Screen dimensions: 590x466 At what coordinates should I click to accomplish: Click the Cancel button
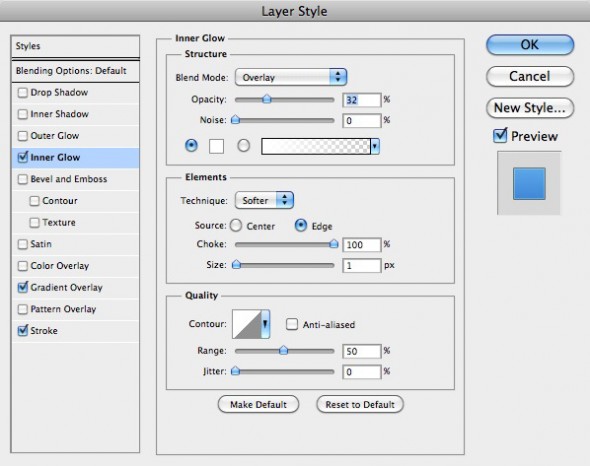pyautogui.click(x=530, y=76)
